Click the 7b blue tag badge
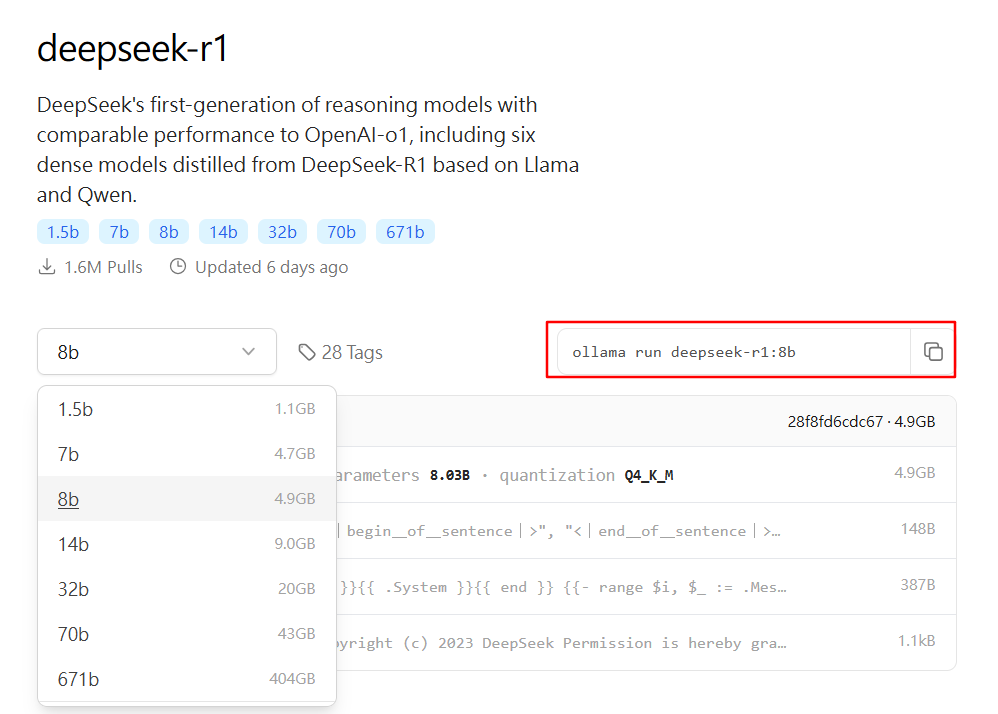The width and height of the screenshot is (998, 714). point(119,232)
